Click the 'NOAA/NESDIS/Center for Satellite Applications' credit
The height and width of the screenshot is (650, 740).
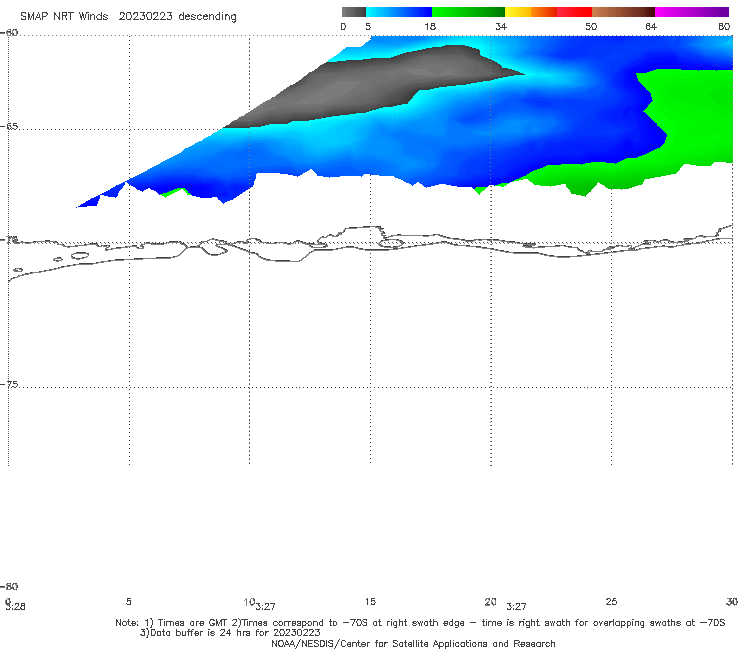click(413, 643)
